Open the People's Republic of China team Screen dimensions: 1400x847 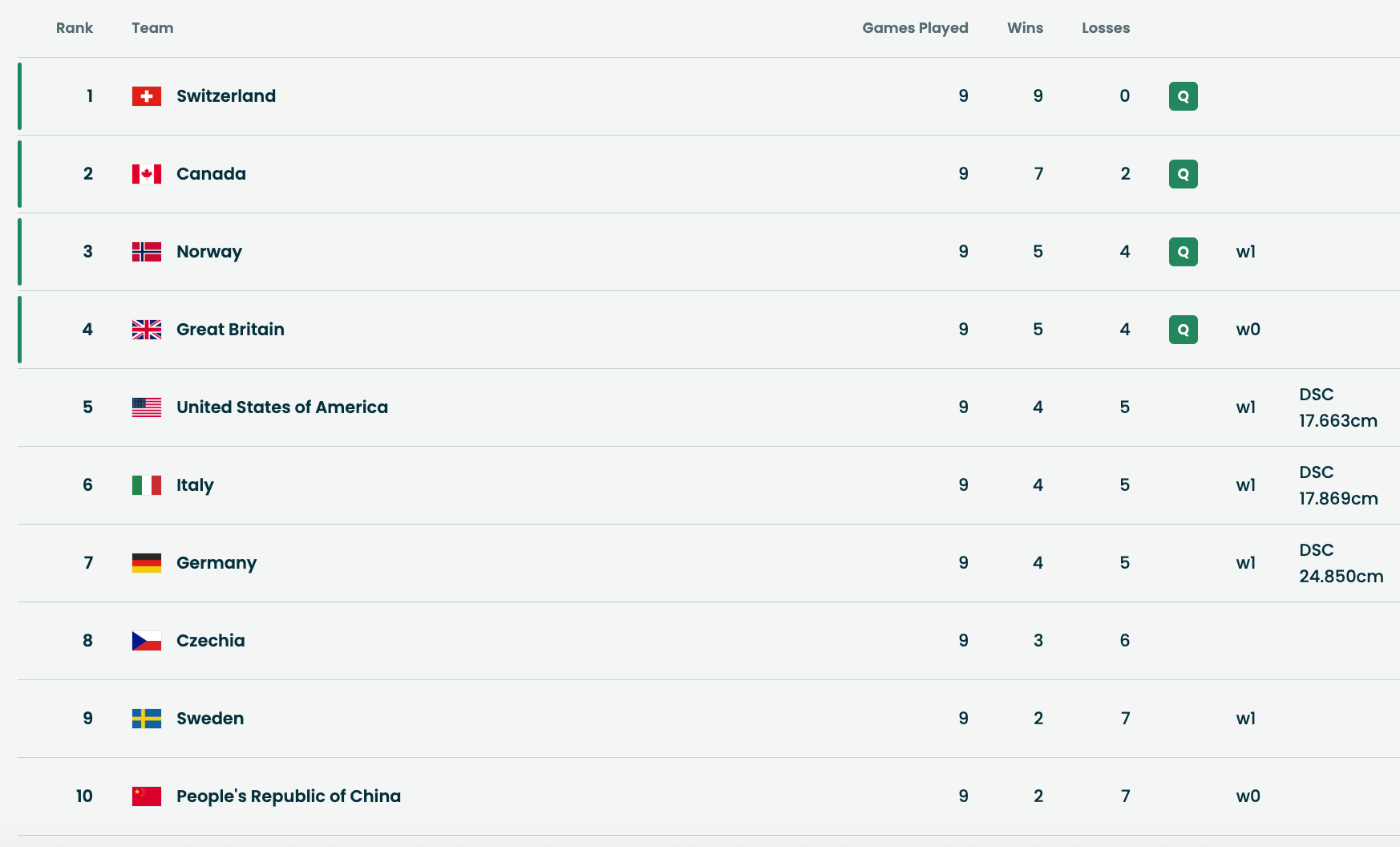pyautogui.click(x=288, y=796)
